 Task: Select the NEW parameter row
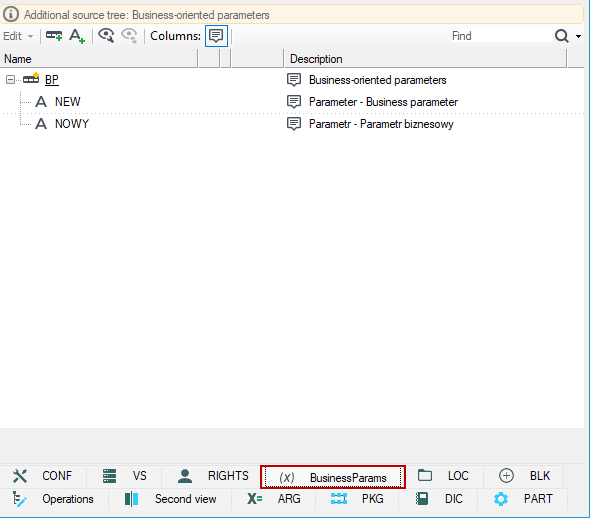67,102
